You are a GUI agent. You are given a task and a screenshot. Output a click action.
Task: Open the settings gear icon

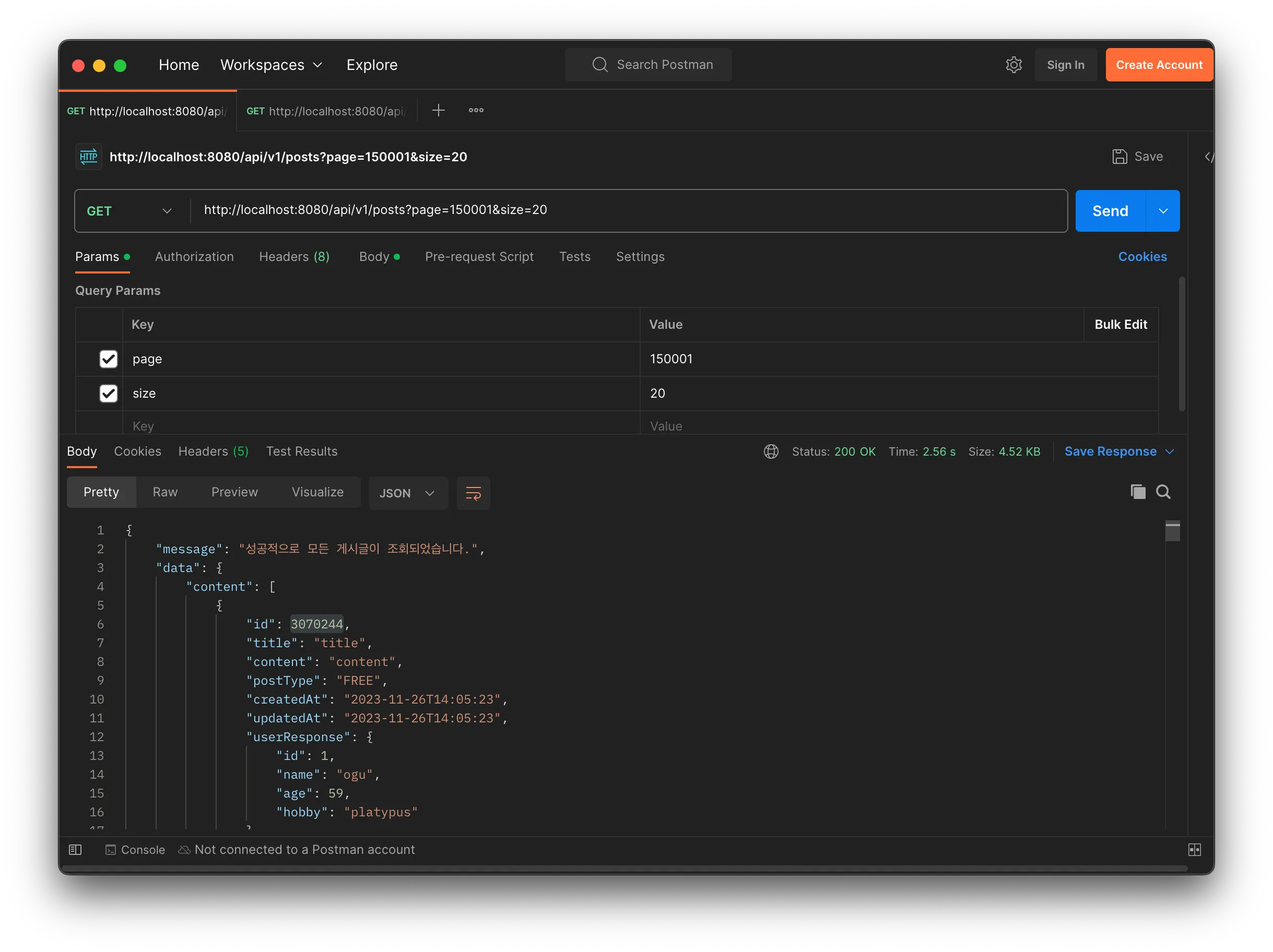1013,65
